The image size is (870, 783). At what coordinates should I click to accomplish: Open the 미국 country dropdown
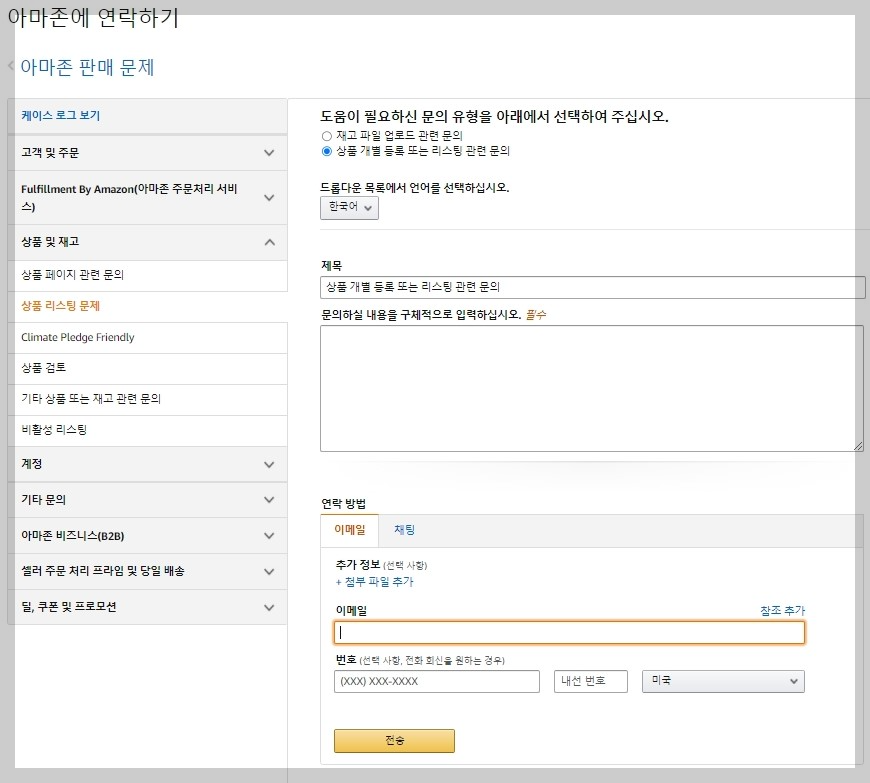click(x=723, y=681)
